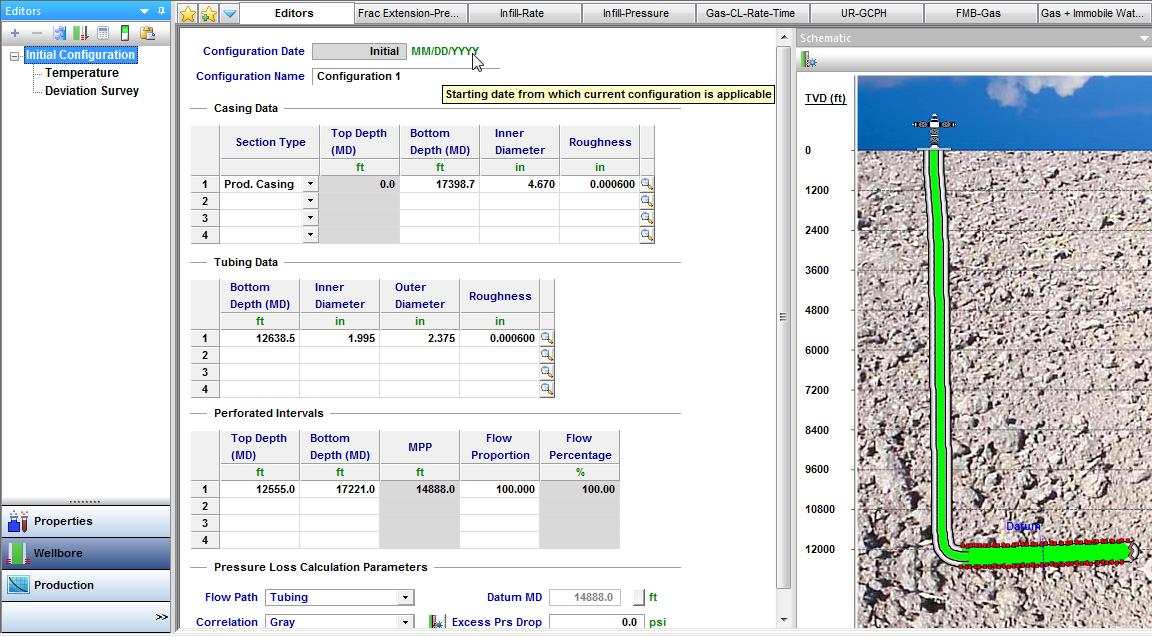Click the add-favorite star with plus icon
The image size is (1152, 637).
tap(208, 14)
